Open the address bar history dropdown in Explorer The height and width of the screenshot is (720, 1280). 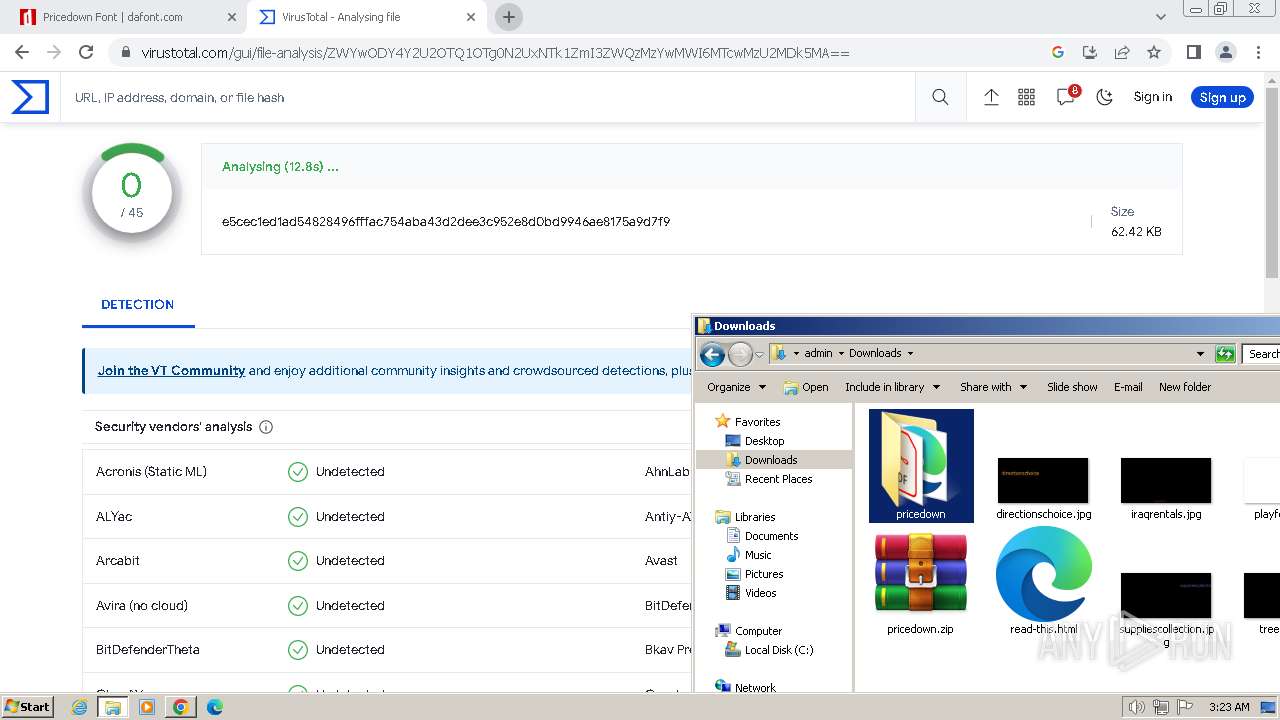pos(1200,353)
